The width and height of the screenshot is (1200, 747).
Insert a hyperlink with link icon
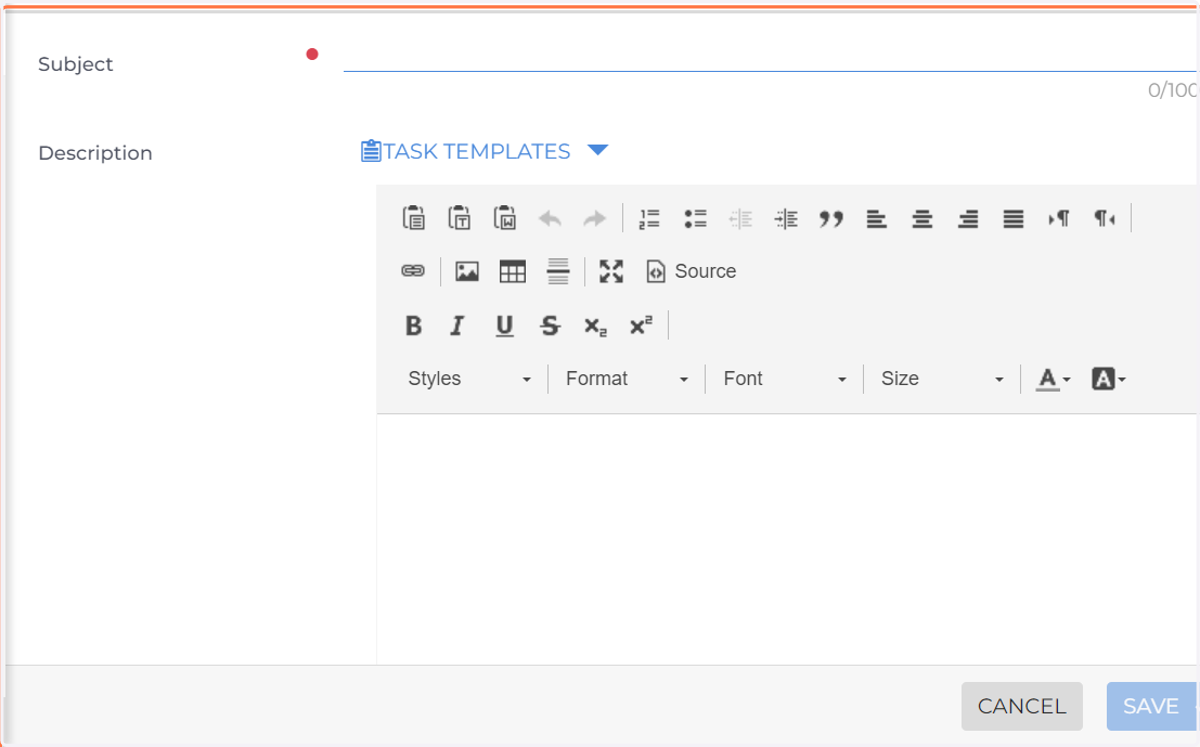click(413, 271)
